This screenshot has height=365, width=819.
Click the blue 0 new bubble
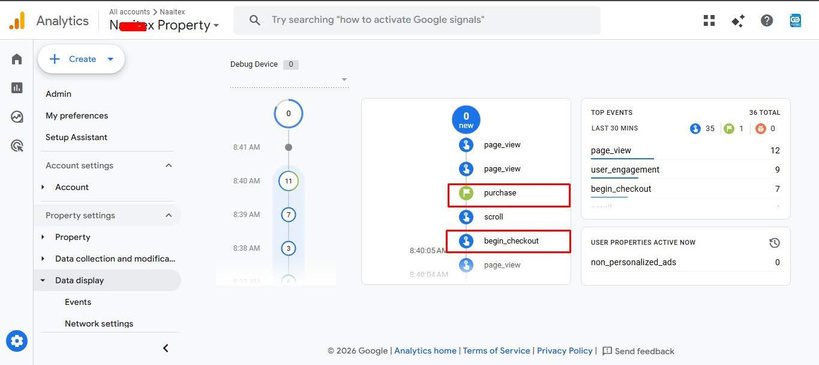[x=466, y=119]
